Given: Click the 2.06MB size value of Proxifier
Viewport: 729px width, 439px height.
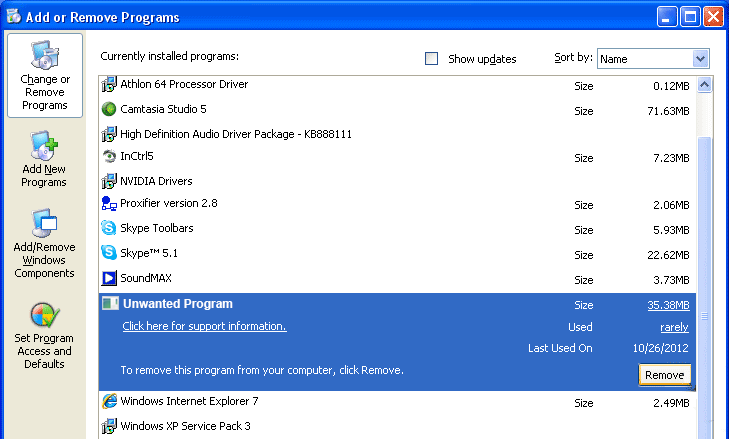Looking at the screenshot, I should (671, 205).
